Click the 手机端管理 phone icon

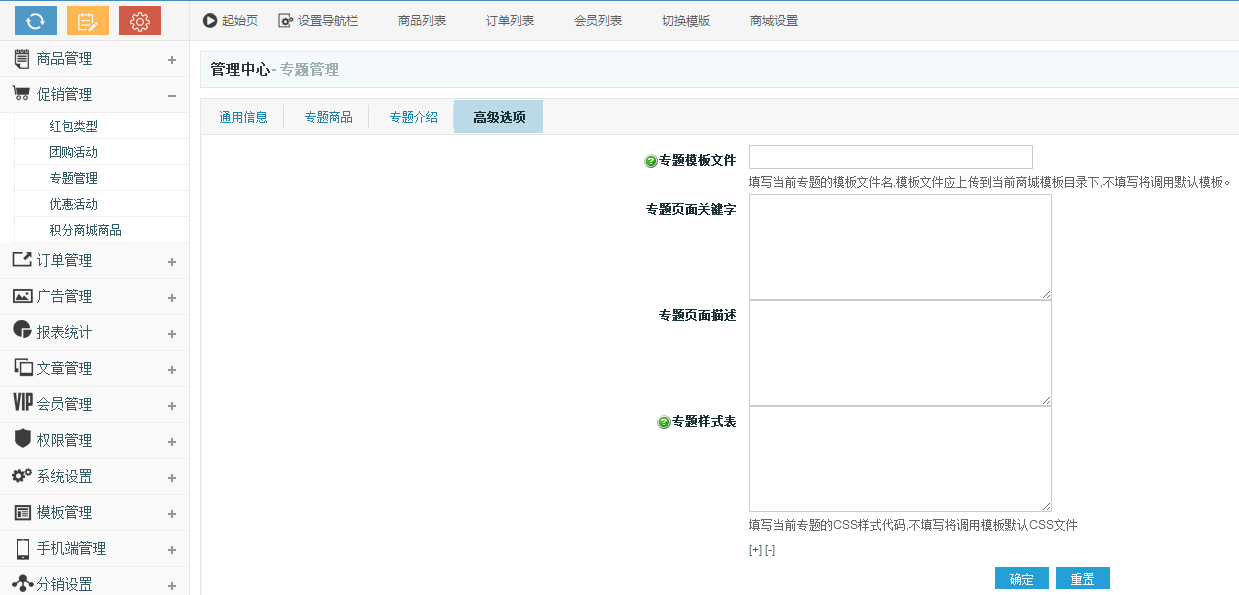click(22, 548)
